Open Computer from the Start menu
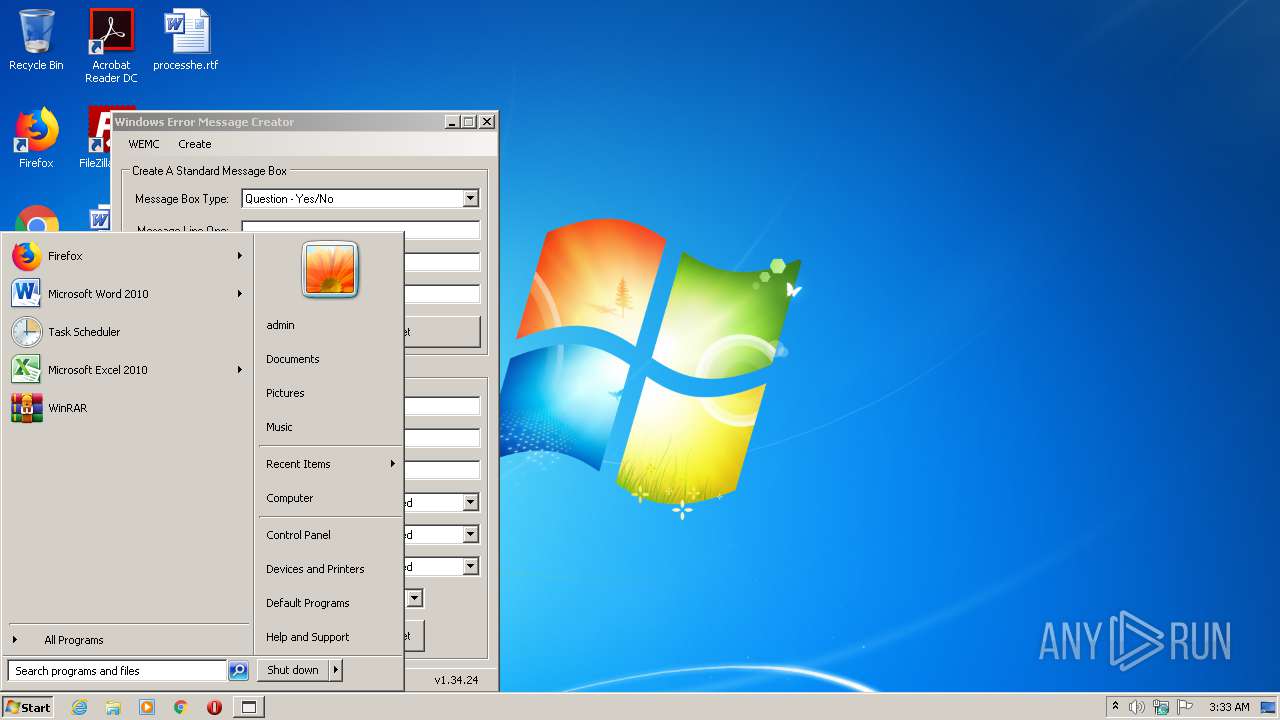The width and height of the screenshot is (1280, 720). tap(330, 498)
